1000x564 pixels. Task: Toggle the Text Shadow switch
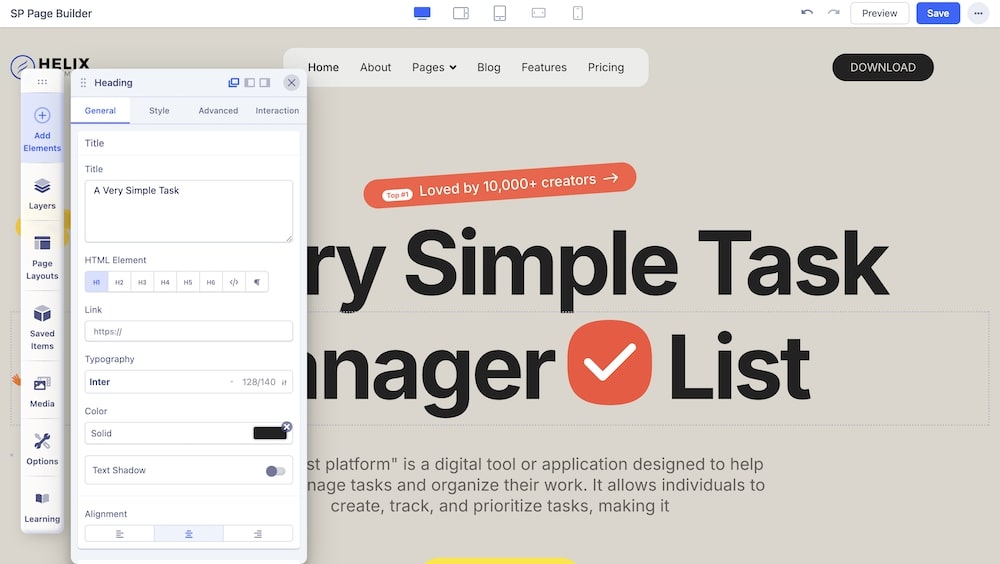click(275, 471)
